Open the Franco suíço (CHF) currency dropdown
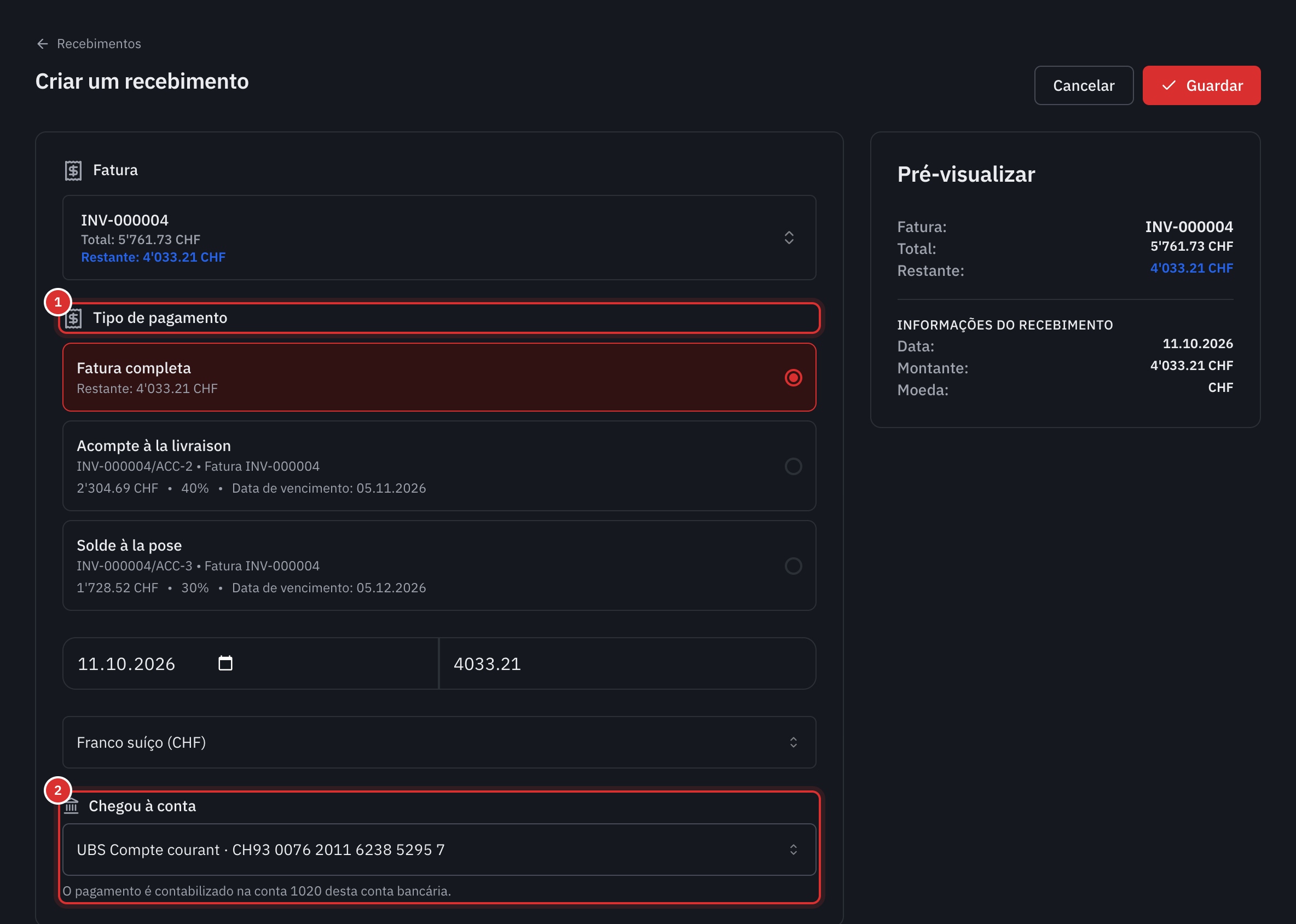The width and height of the screenshot is (1296, 924). 438,742
